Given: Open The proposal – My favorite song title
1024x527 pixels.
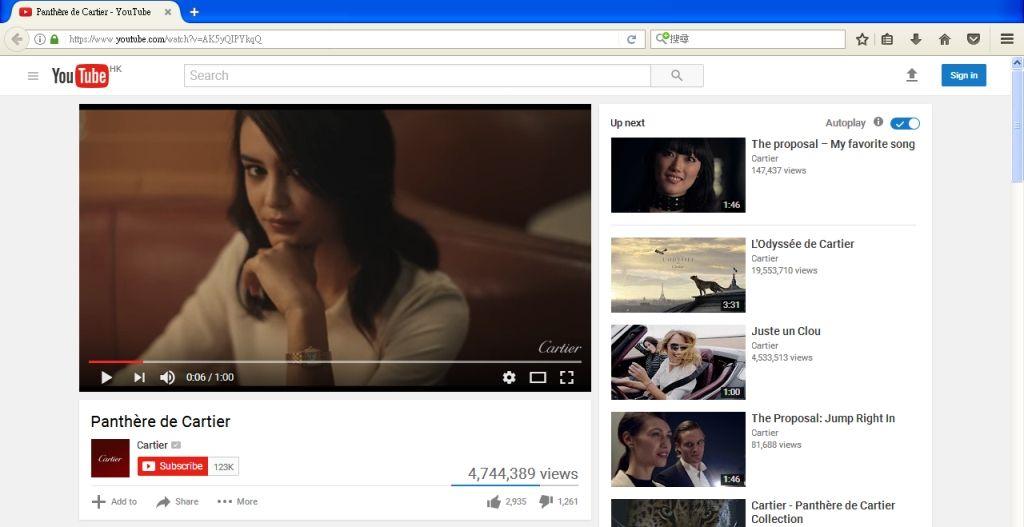Looking at the screenshot, I should (833, 144).
